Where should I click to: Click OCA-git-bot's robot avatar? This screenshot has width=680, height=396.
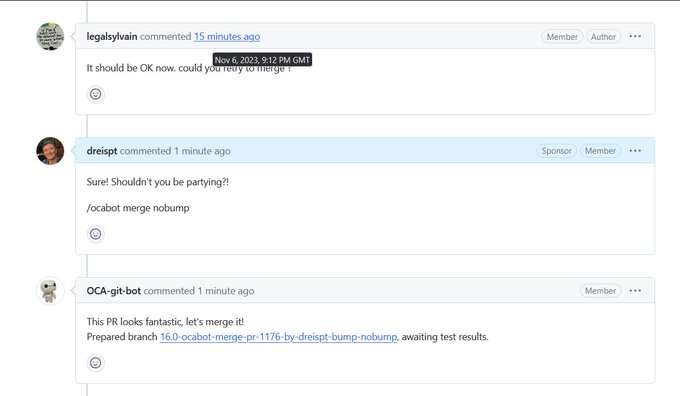click(50, 291)
